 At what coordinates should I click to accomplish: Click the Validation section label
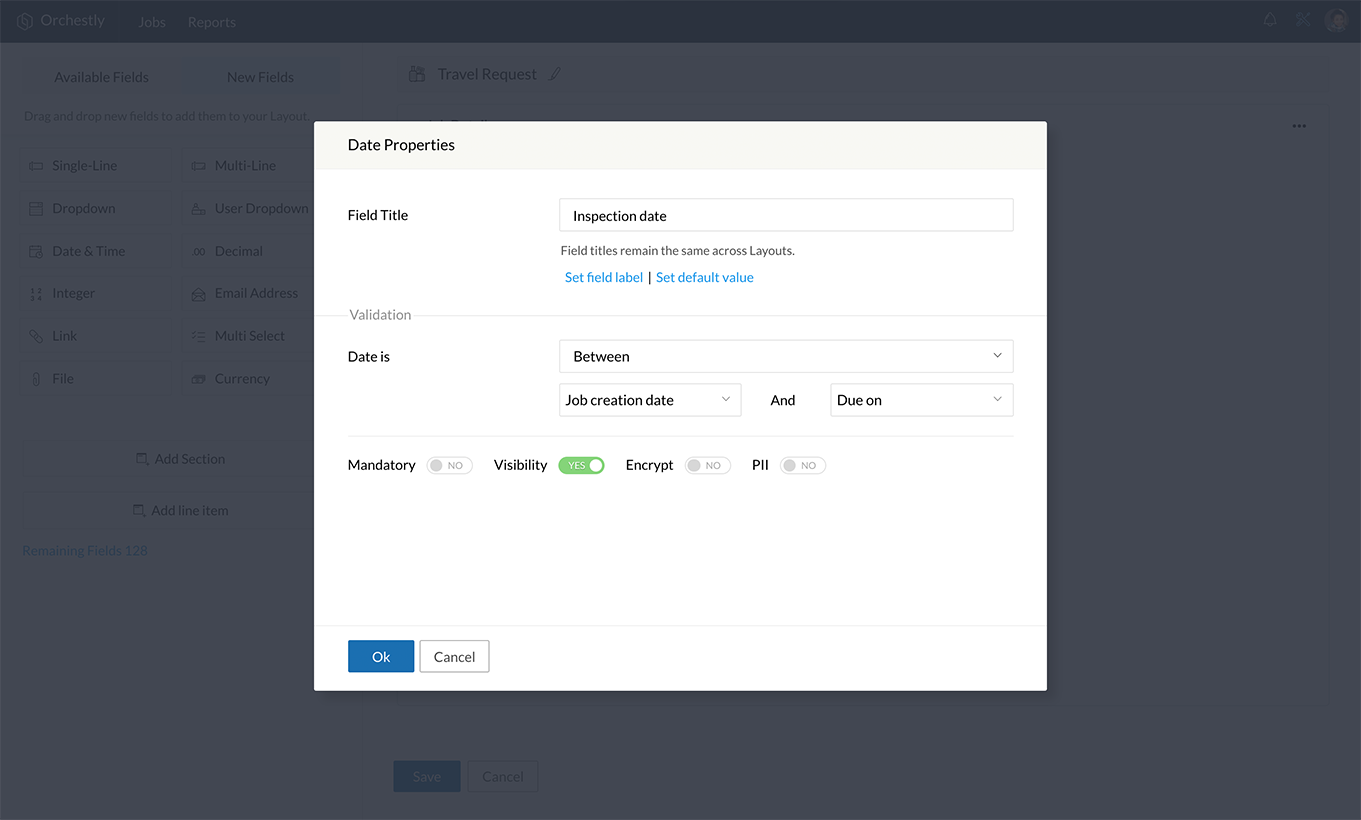pos(380,315)
